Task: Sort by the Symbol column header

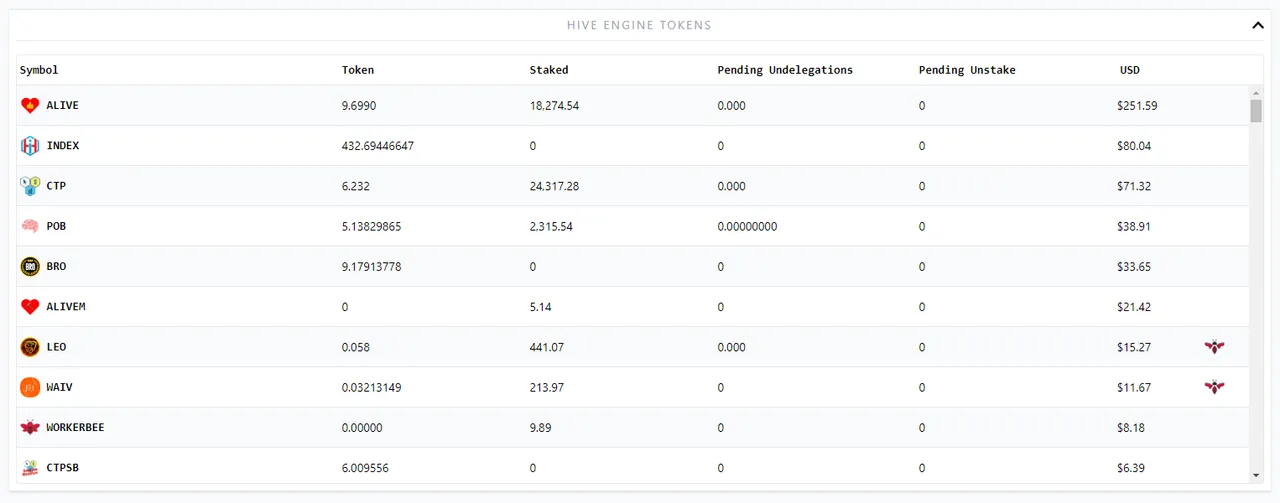Action: (x=39, y=70)
